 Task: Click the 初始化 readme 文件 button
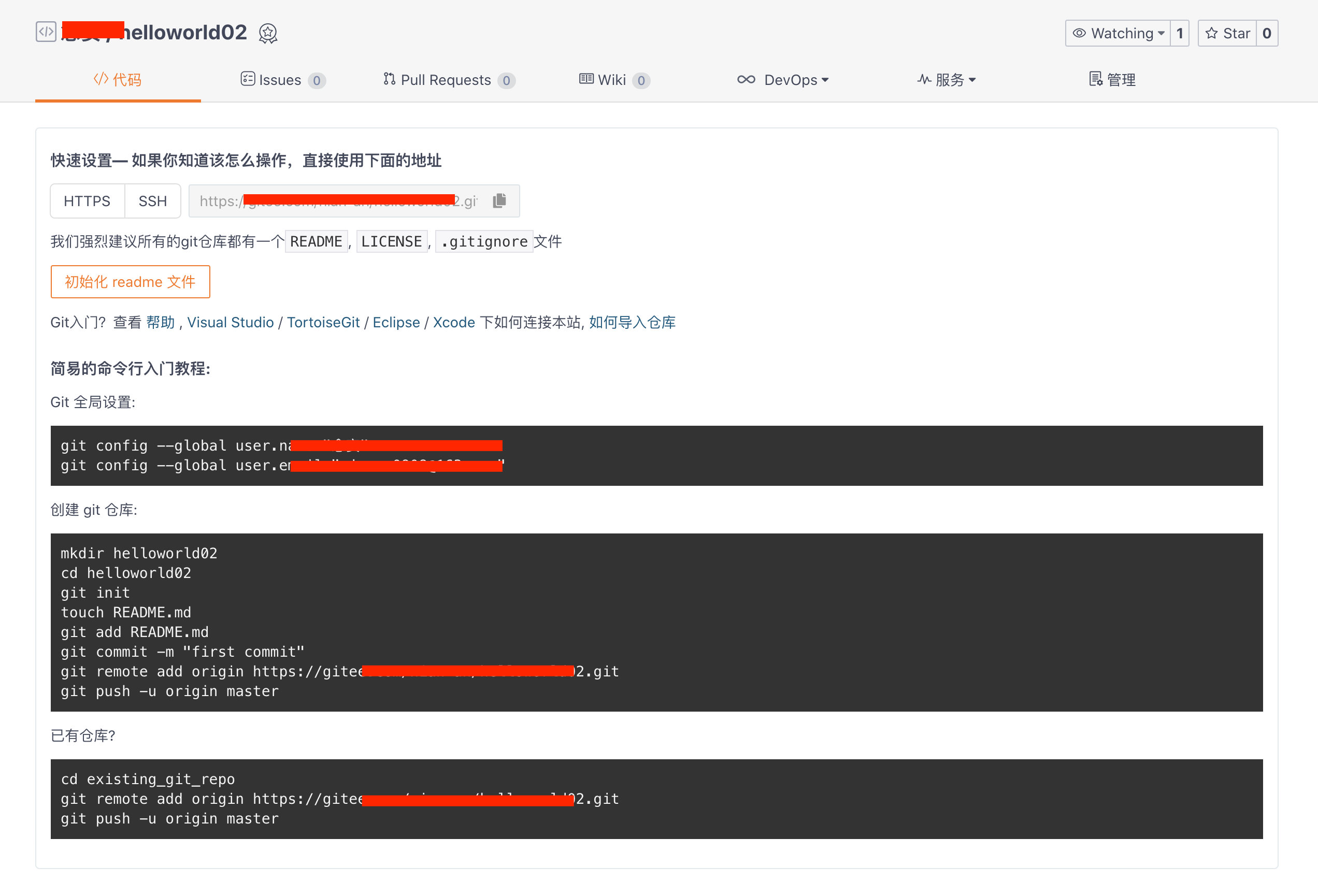click(131, 282)
